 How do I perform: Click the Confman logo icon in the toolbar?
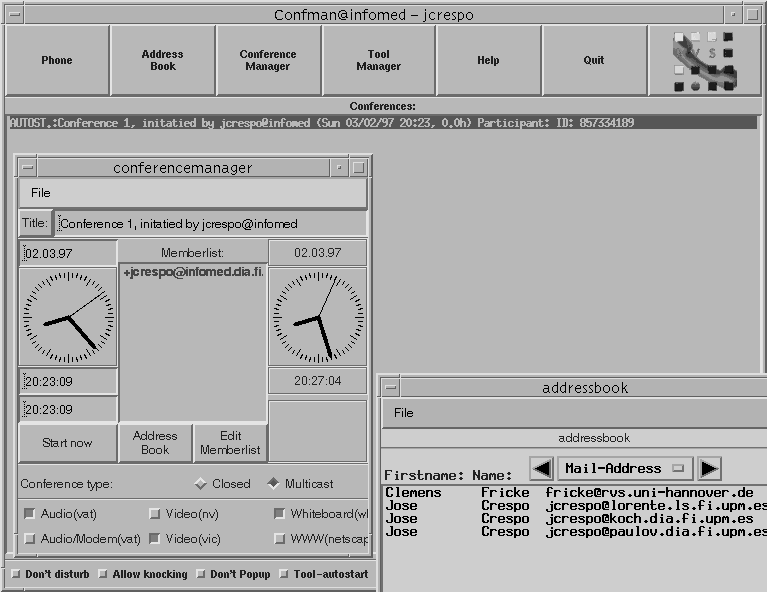pos(705,61)
